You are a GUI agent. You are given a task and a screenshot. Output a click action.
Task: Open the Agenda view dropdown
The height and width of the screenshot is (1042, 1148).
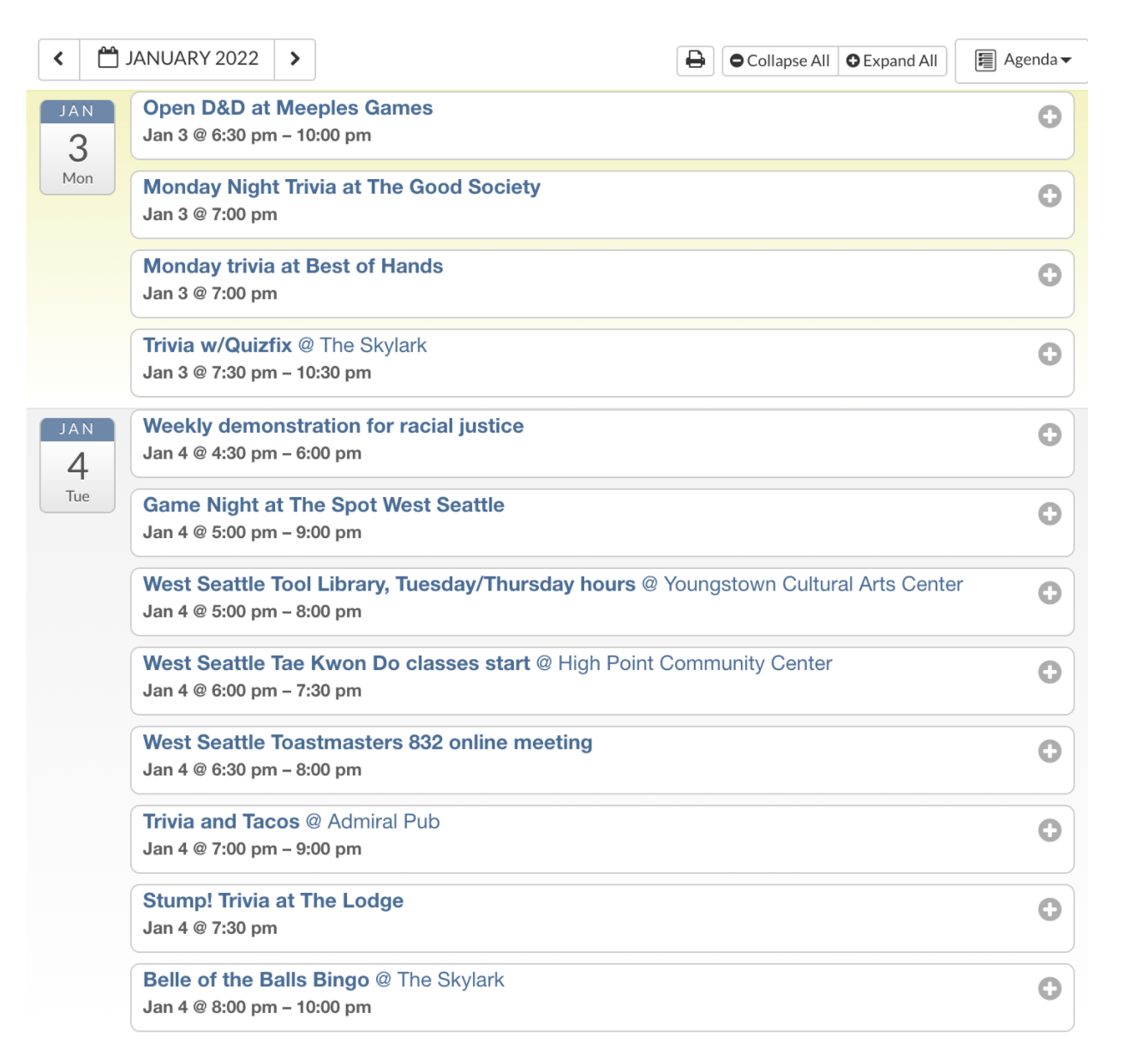coord(1023,60)
